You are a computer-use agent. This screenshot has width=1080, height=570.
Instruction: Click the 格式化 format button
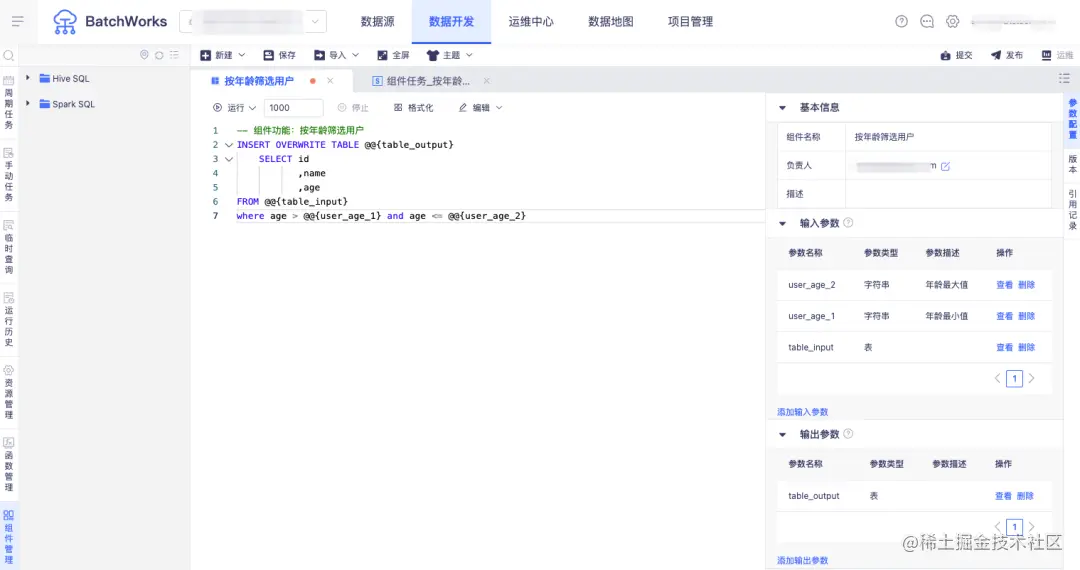click(x=413, y=107)
